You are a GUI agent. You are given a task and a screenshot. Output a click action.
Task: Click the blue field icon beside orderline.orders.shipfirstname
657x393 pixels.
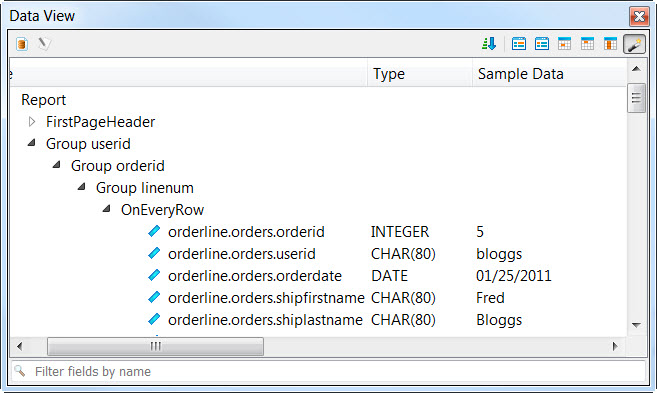pos(154,297)
